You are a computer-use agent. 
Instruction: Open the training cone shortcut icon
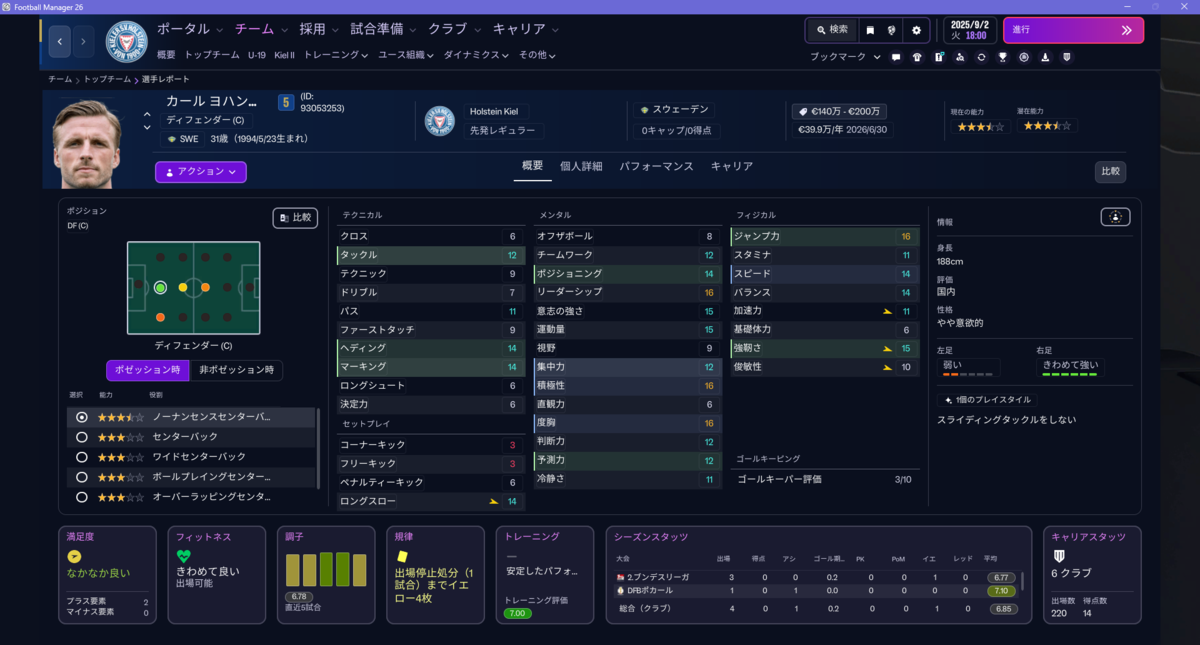point(1045,57)
